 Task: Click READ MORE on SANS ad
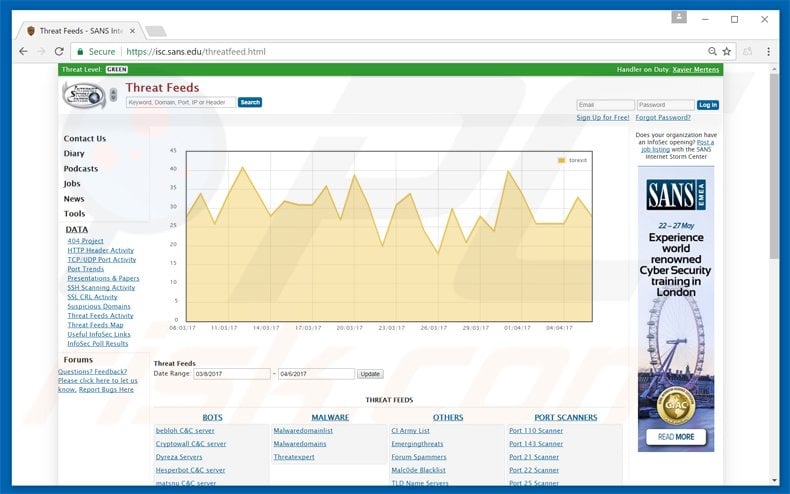[x=676, y=437]
